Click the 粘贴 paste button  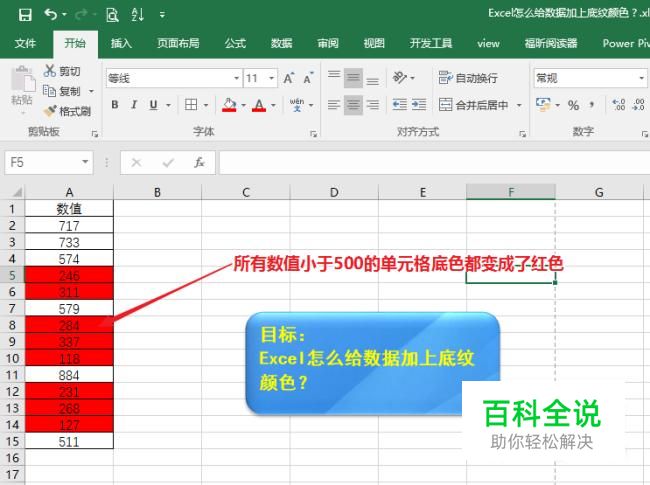22,86
